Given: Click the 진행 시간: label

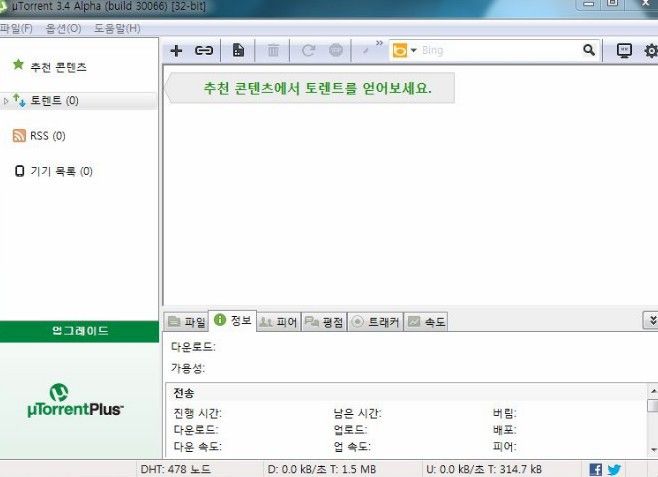Looking at the screenshot, I should [198, 414].
